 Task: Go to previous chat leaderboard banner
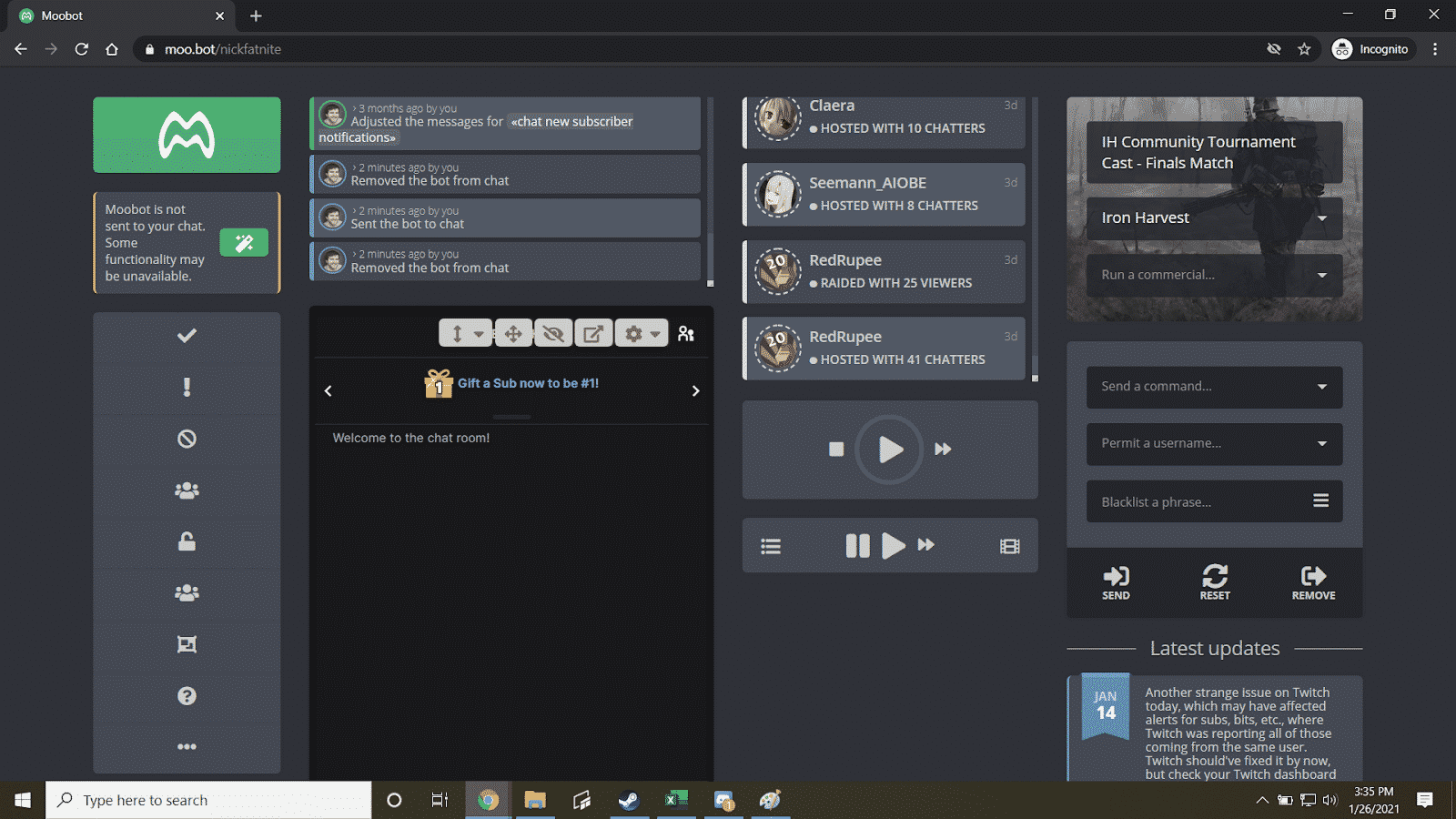pyautogui.click(x=329, y=391)
